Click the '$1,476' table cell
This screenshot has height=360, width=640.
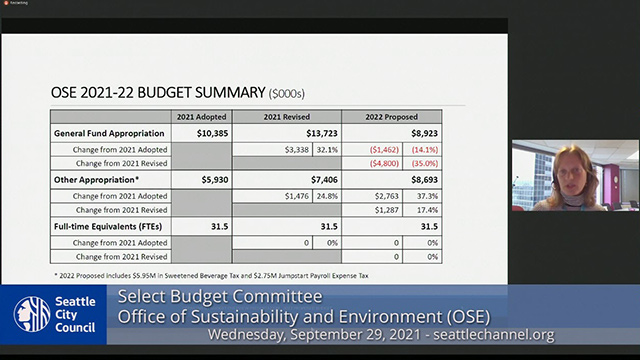click(272, 196)
